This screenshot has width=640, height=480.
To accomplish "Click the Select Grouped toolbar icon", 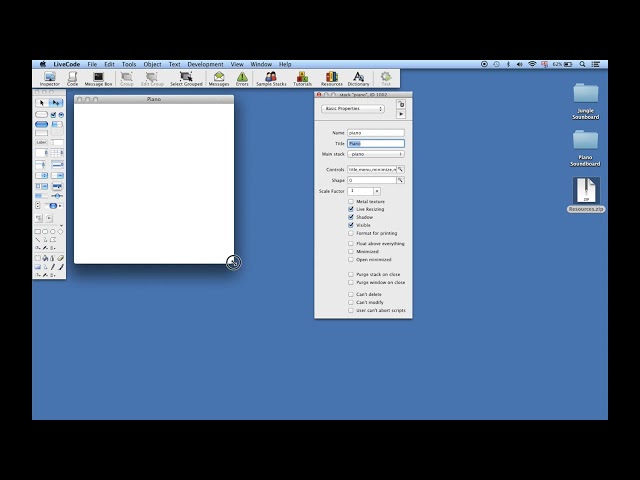I will (186, 79).
